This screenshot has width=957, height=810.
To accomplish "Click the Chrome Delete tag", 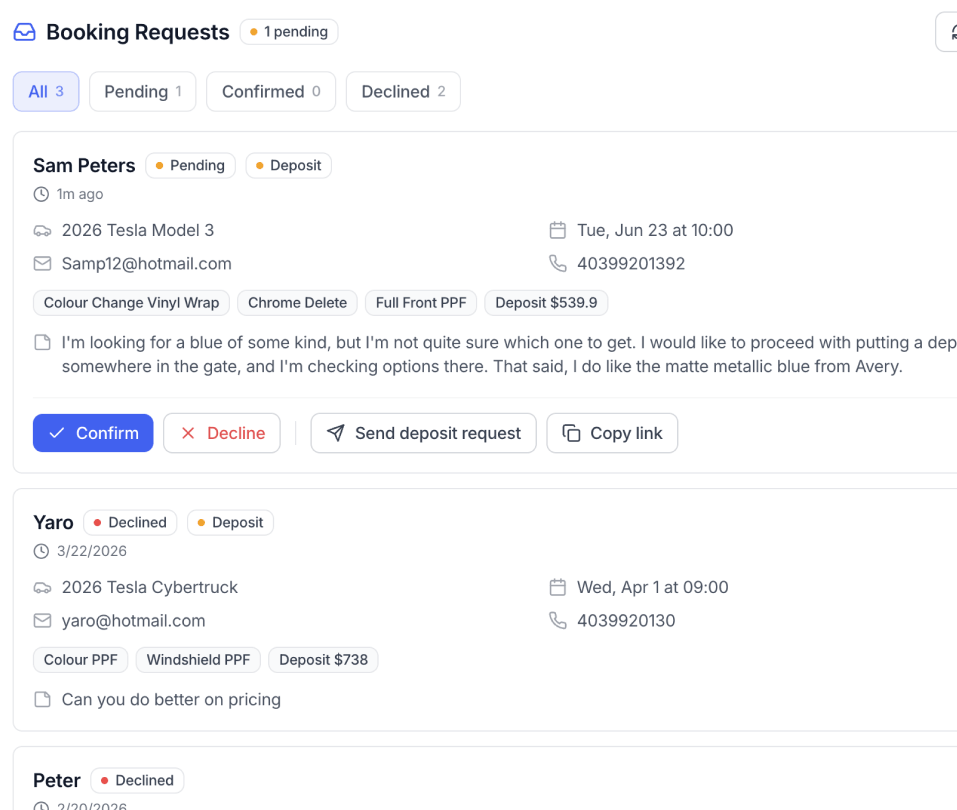I will click(297, 303).
